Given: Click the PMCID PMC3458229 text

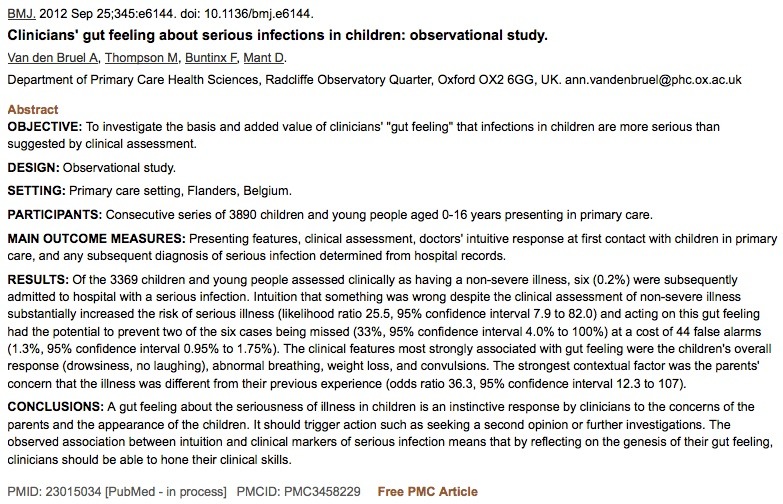Looking at the screenshot, I should 299,492.
